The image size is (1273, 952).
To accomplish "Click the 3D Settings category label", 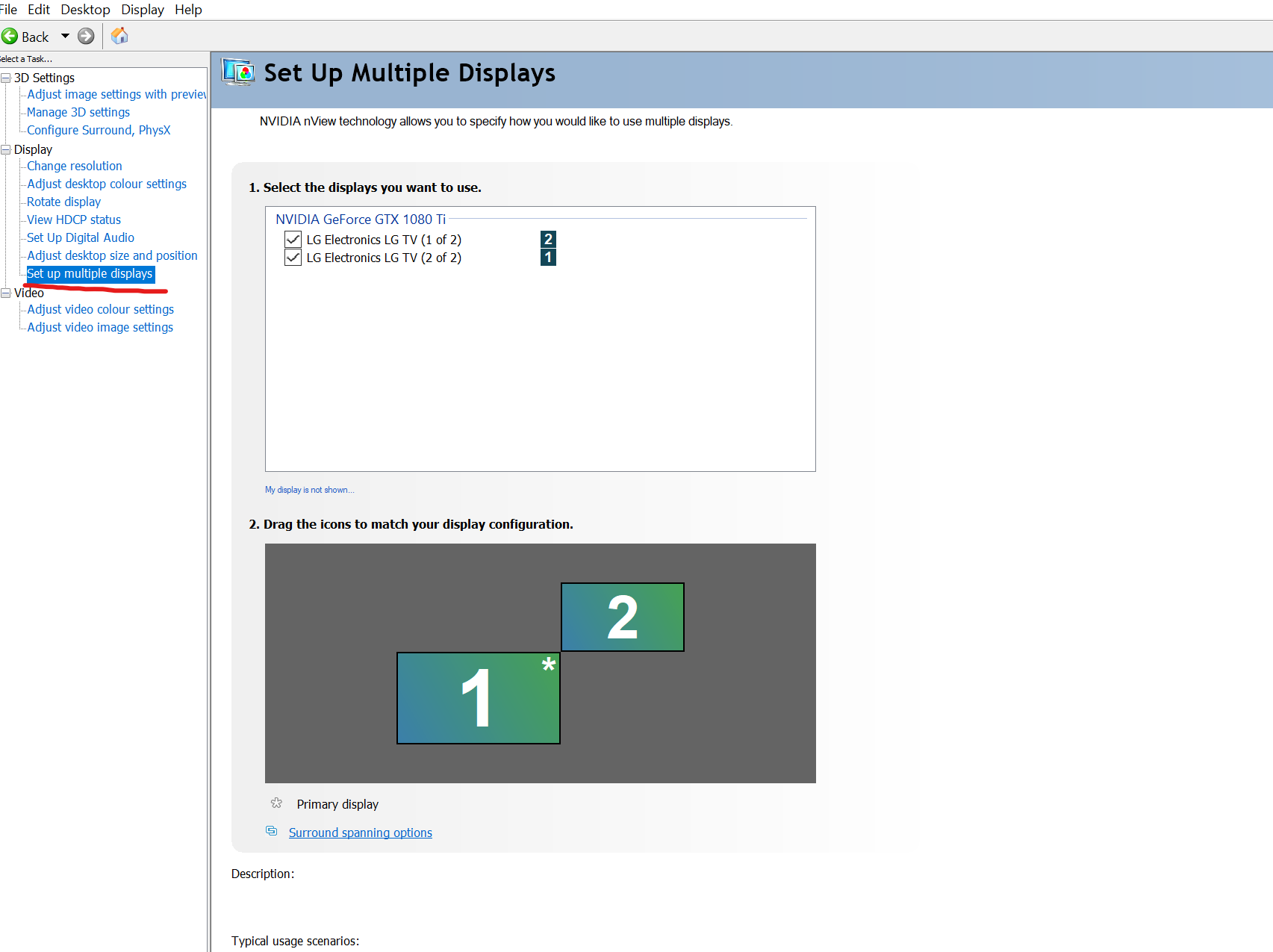I will click(44, 78).
